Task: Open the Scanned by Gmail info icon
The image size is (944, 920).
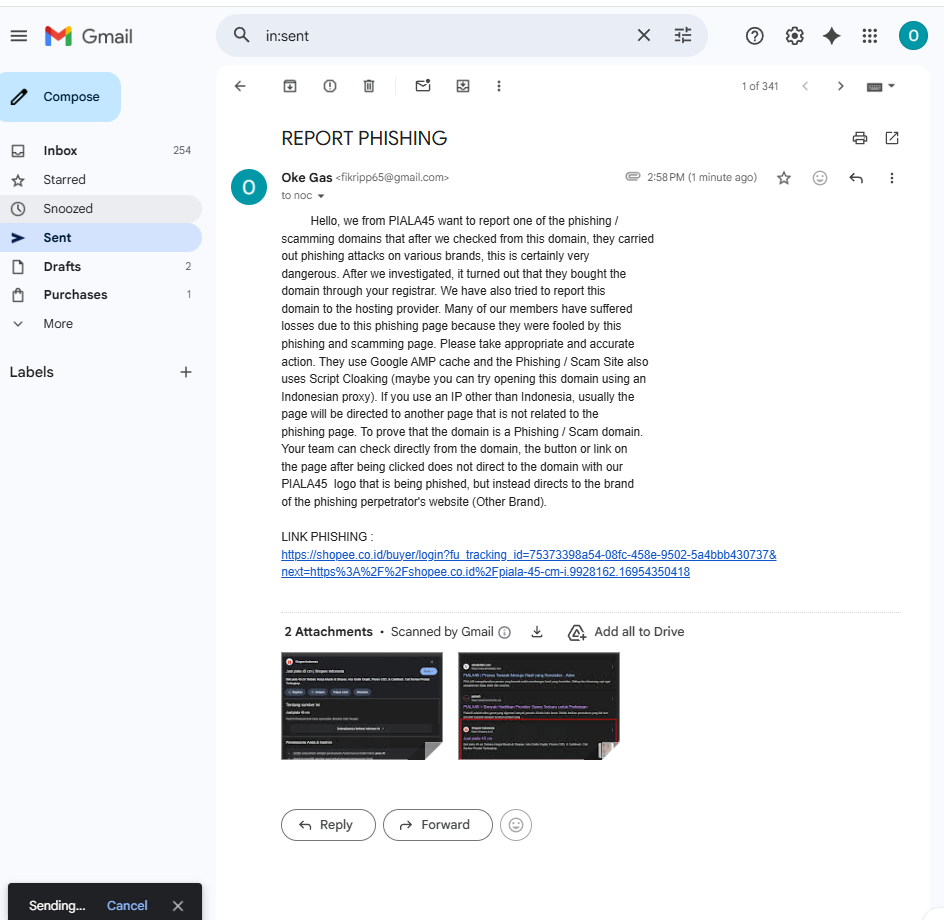Action: point(505,632)
